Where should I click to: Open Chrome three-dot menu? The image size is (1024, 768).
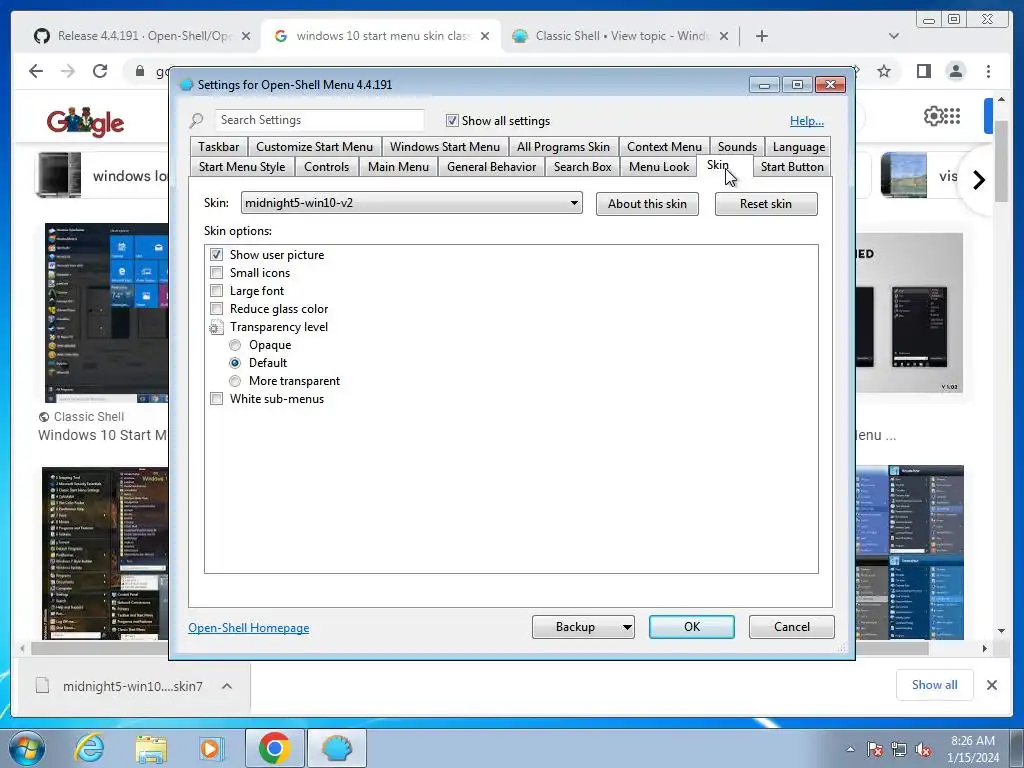[x=988, y=71]
